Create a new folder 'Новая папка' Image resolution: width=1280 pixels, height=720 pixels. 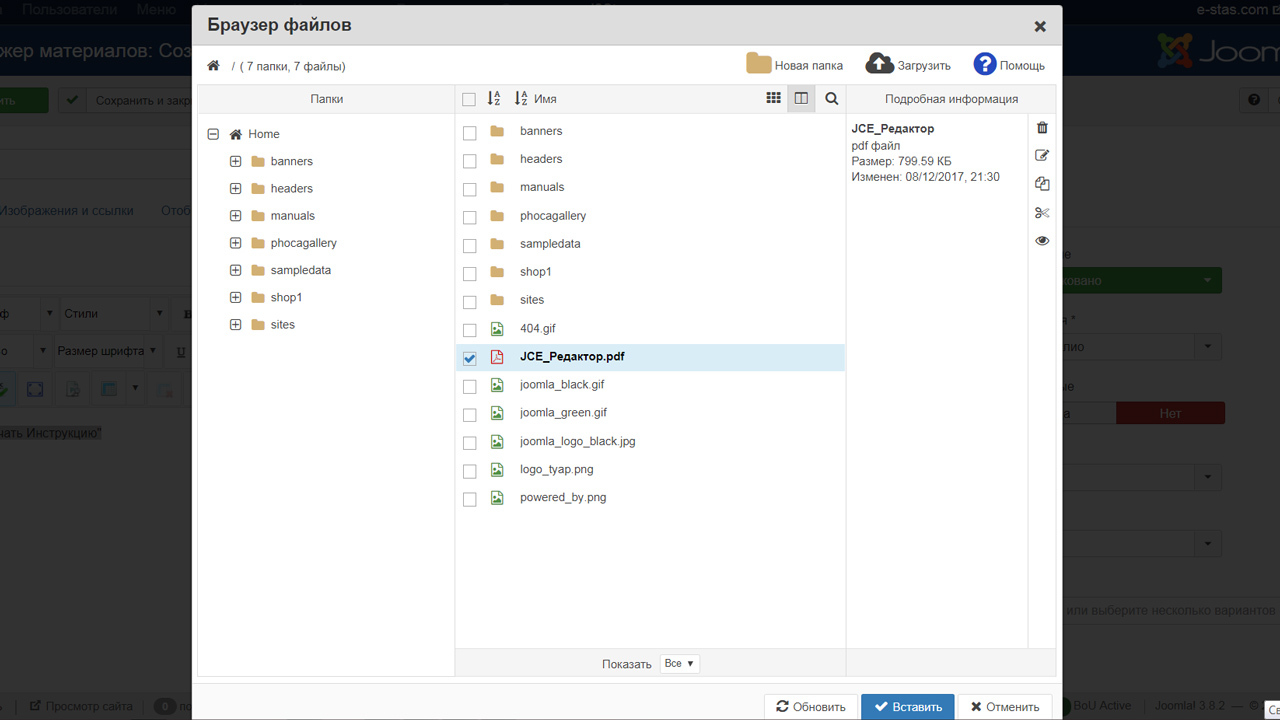click(795, 65)
